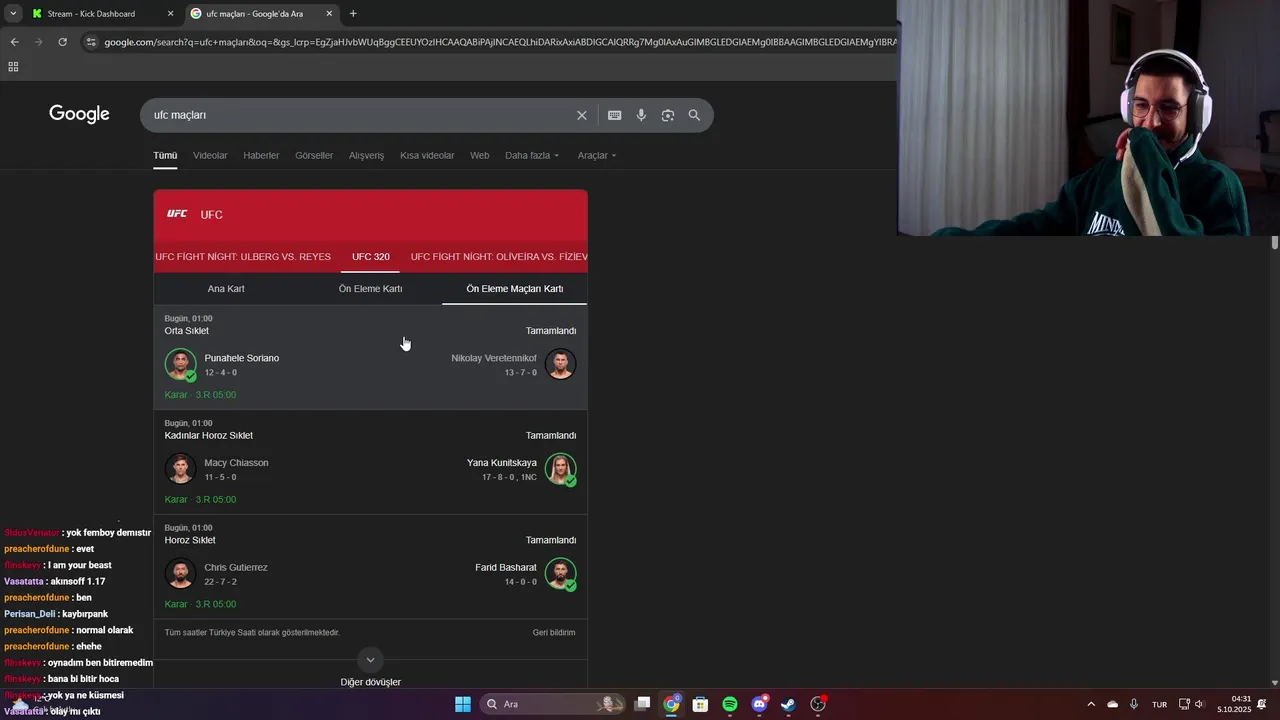Open Task View on the taskbar
1280x720 pixels.
pyautogui.click(x=643, y=704)
